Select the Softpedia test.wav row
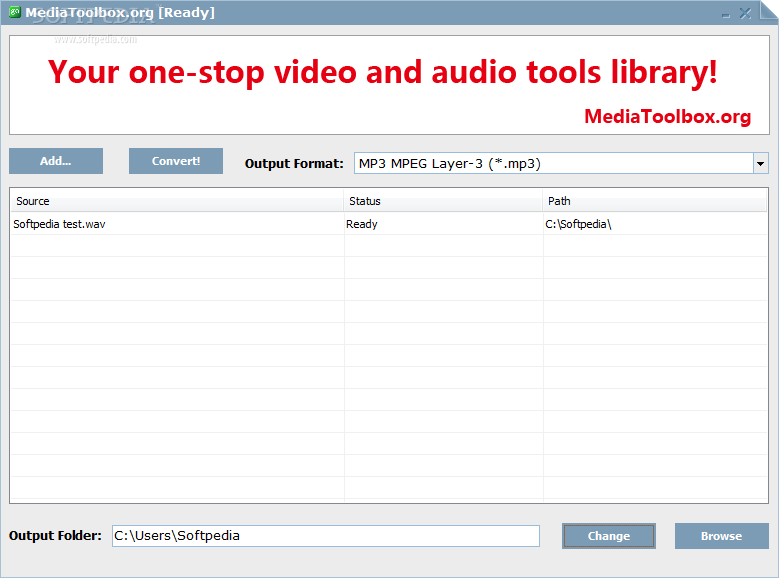Image resolution: width=779 pixels, height=578 pixels. (389, 224)
